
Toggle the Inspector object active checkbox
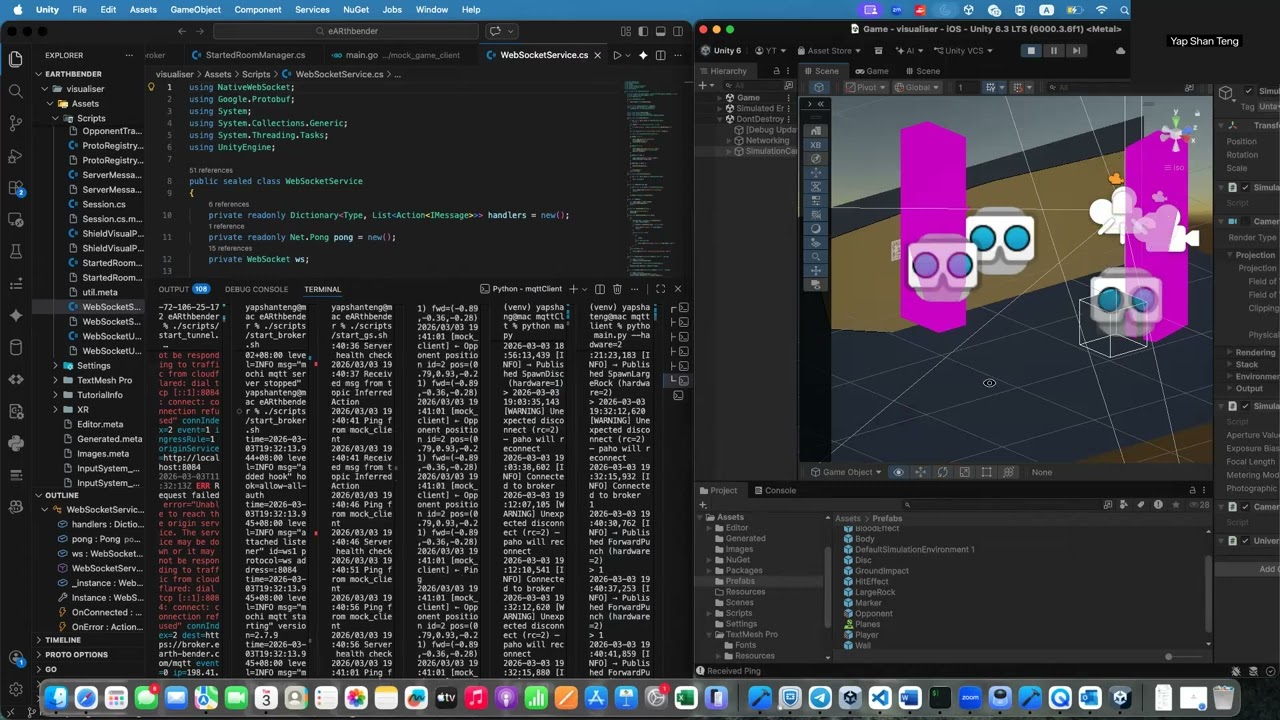click(1248, 92)
